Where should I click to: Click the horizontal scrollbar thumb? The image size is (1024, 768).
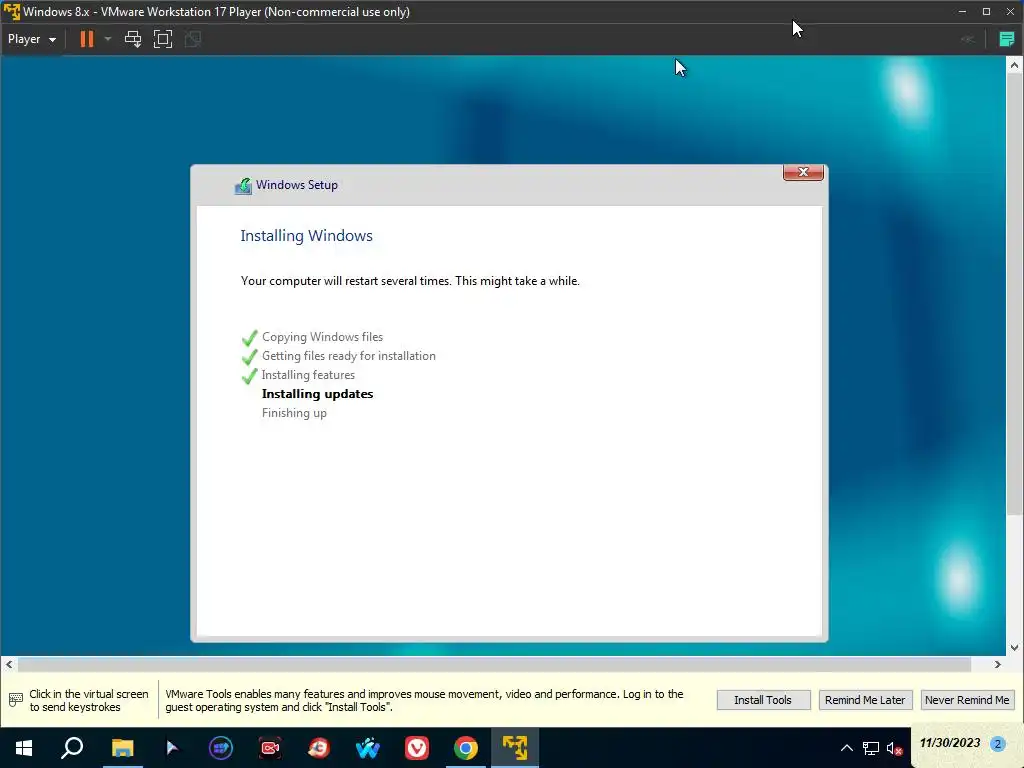coord(494,665)
